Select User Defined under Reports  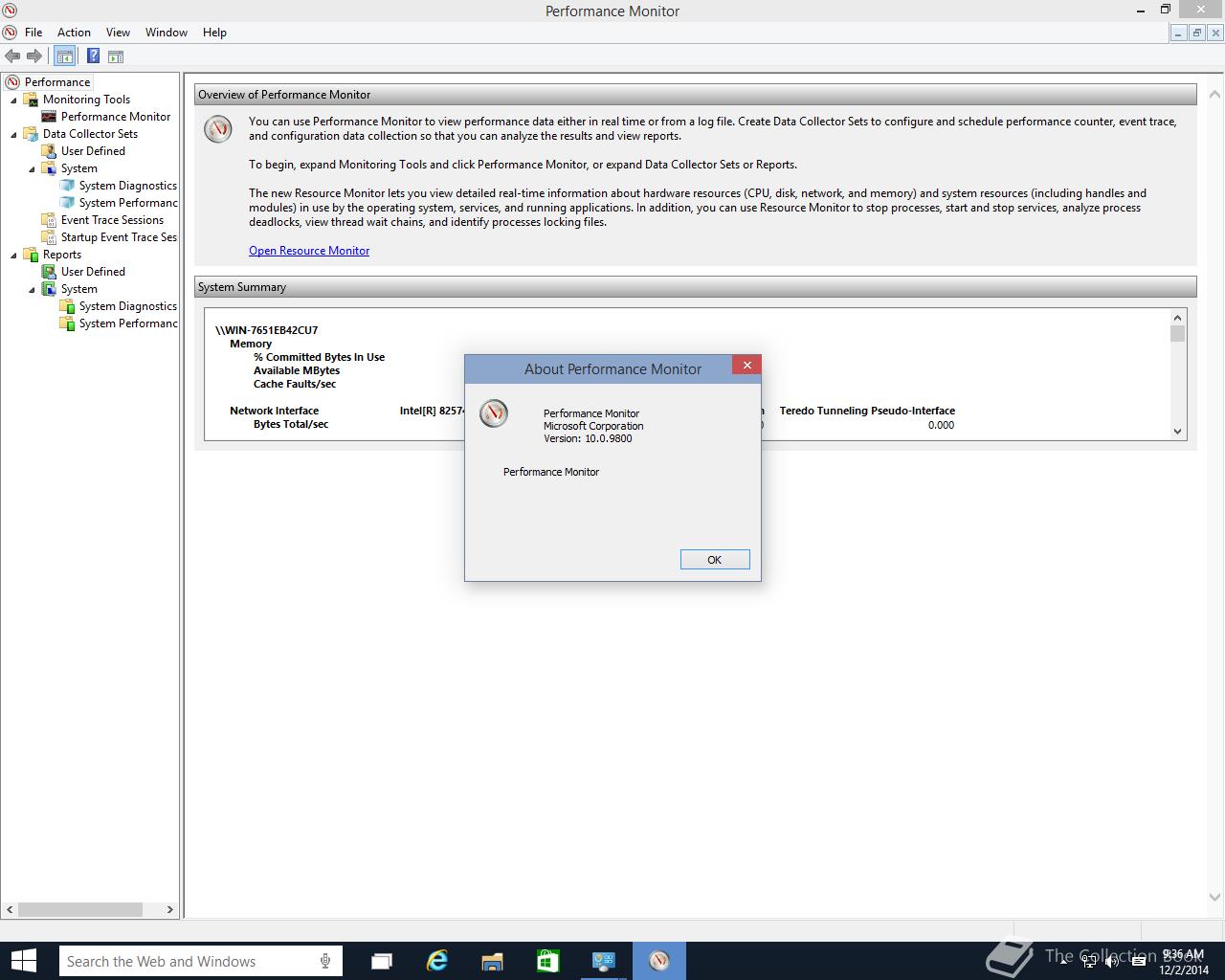click(93, 272)
